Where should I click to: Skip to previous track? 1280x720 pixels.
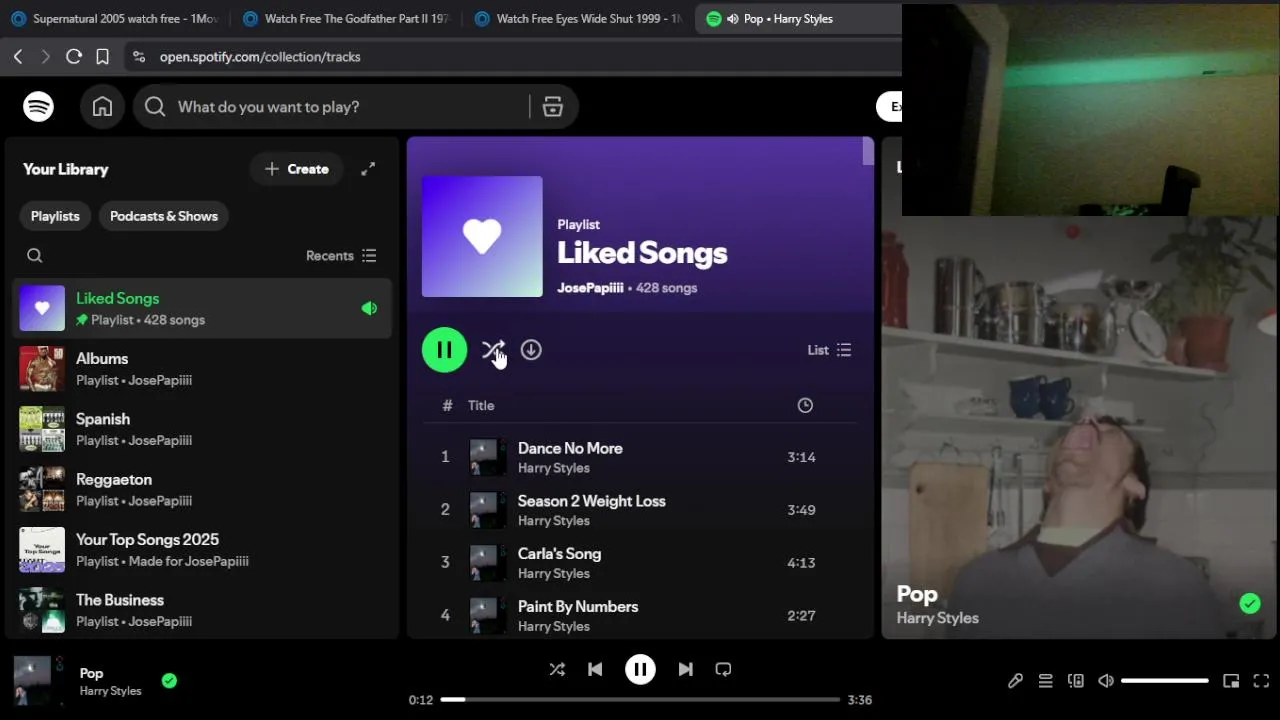click(595, 669)
